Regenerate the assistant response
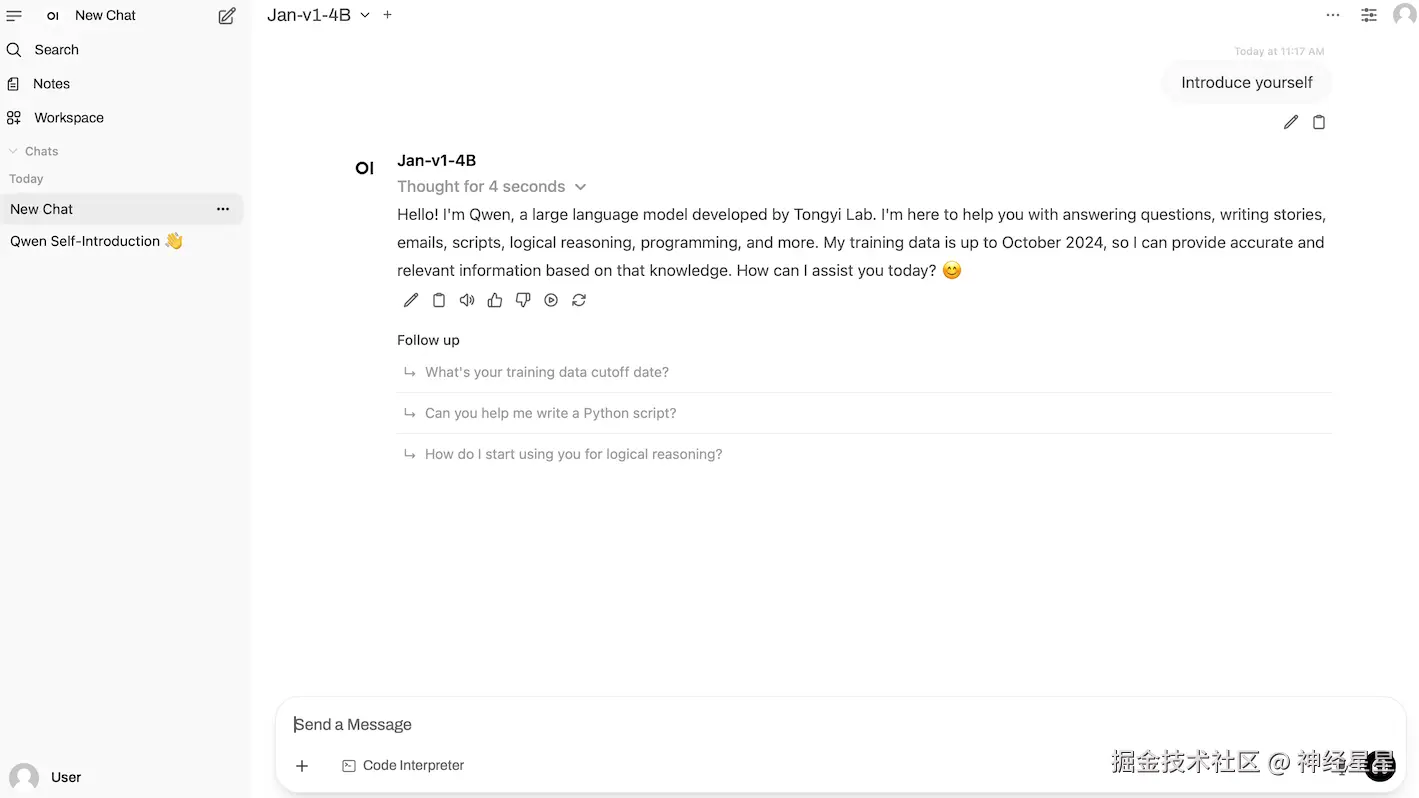The height and width of the screenshot is (798, 1419). [579, 300]
